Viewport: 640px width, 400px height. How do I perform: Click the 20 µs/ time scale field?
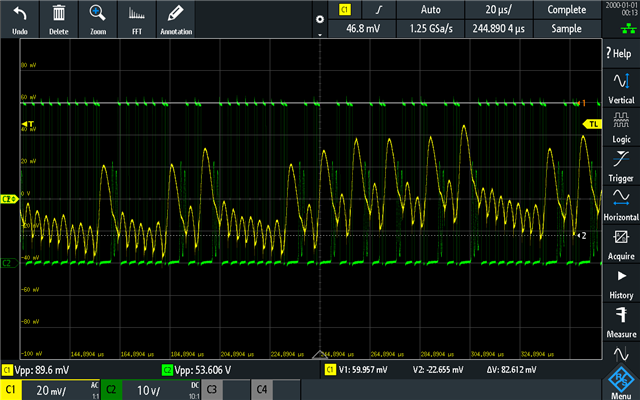click(x=499, y=9)
